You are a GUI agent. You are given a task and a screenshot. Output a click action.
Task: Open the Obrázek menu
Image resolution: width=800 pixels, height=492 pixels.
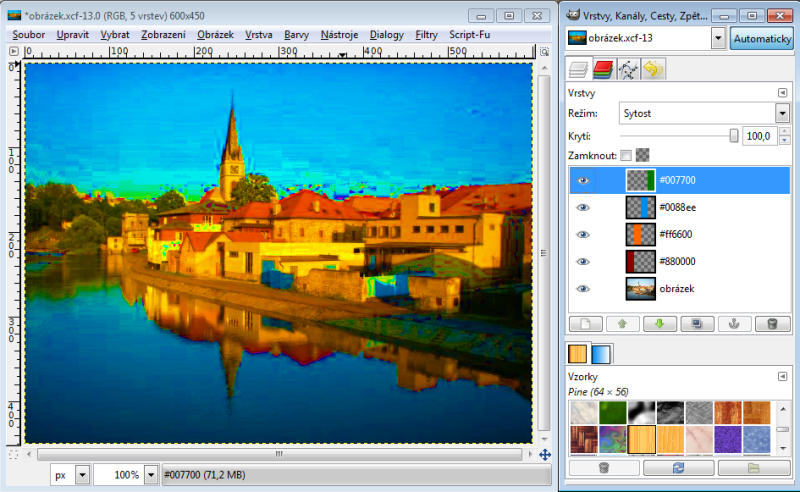[215, 35]
